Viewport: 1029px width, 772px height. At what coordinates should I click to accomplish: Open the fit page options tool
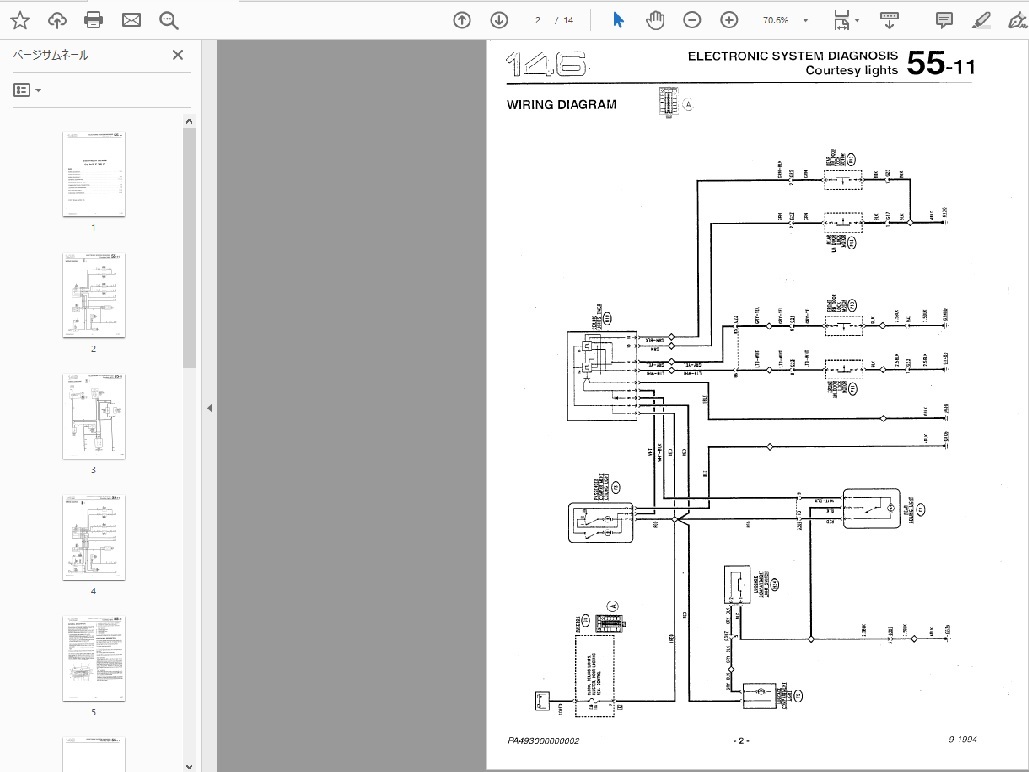[841, 20]
